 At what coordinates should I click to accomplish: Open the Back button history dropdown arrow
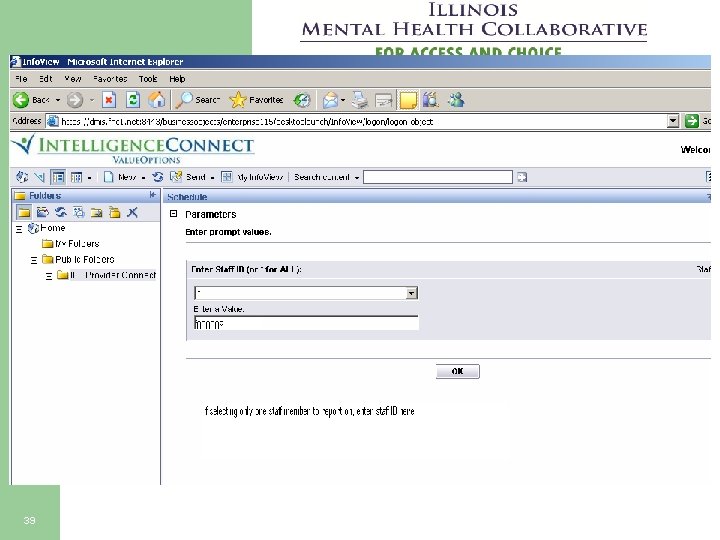click(58, 100)
